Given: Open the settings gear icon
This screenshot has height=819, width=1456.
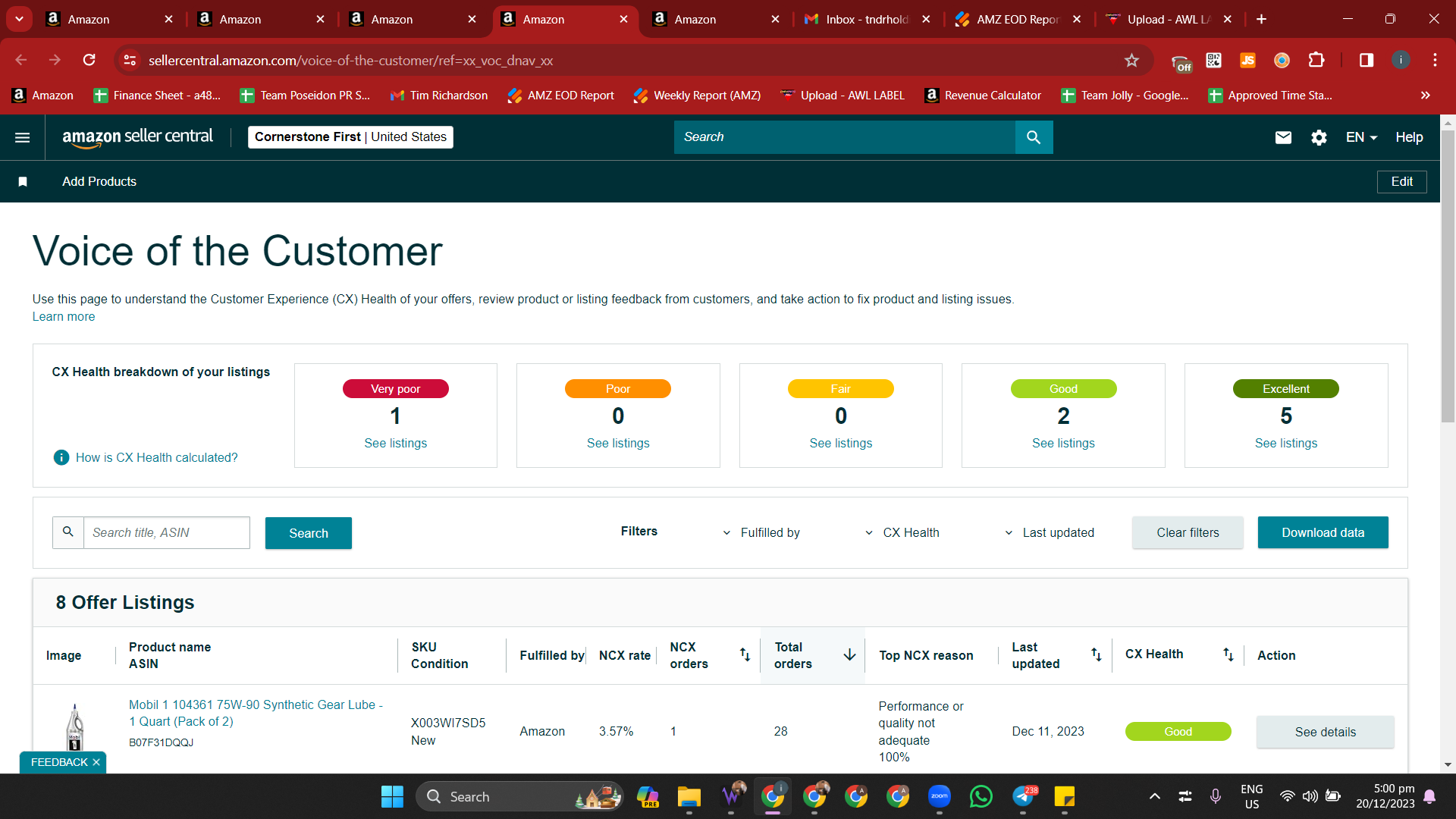Looking at the screenshot, I should (x=1319, y=137).
